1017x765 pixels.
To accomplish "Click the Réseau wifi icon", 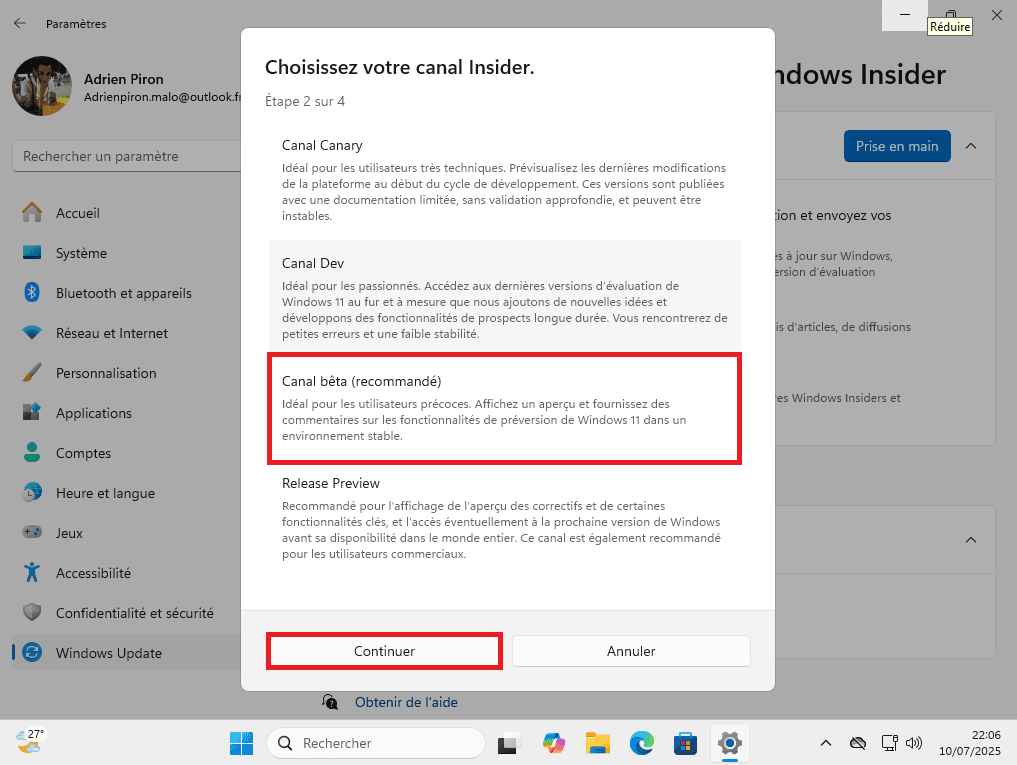I will pos(32,333).
